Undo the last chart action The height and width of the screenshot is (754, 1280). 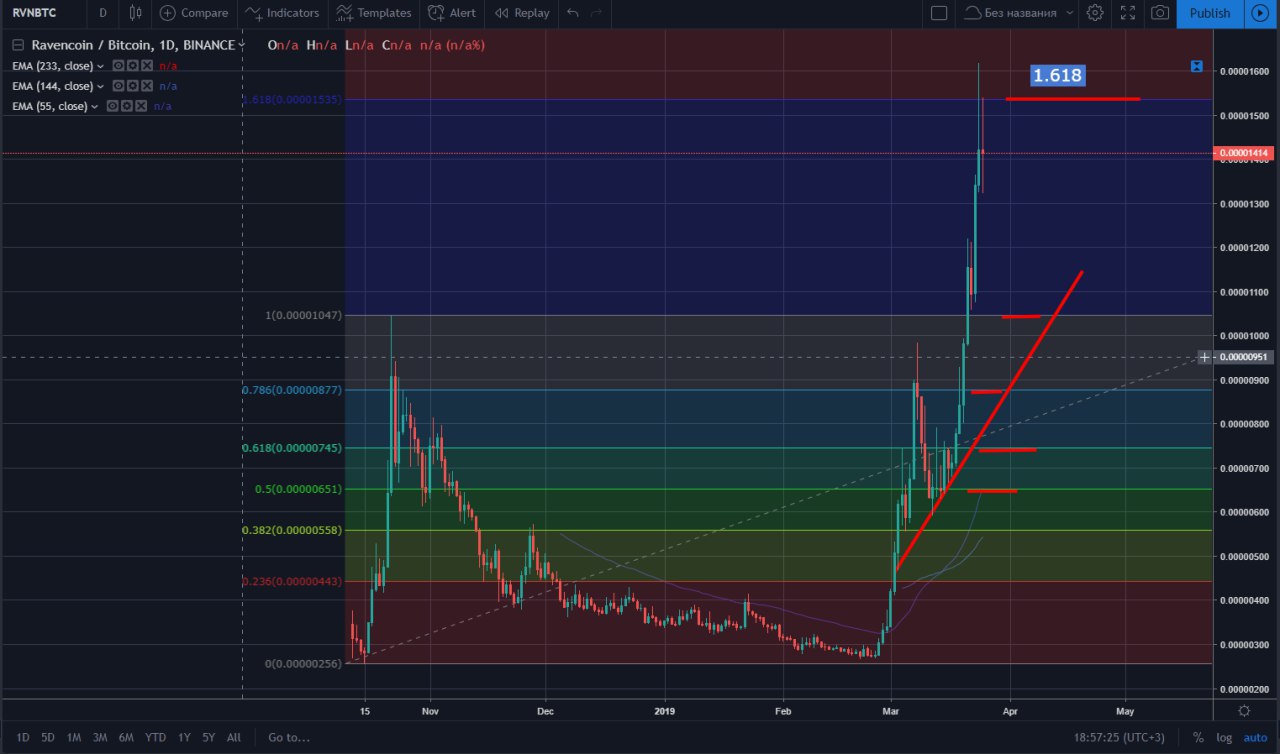point(572,13)
